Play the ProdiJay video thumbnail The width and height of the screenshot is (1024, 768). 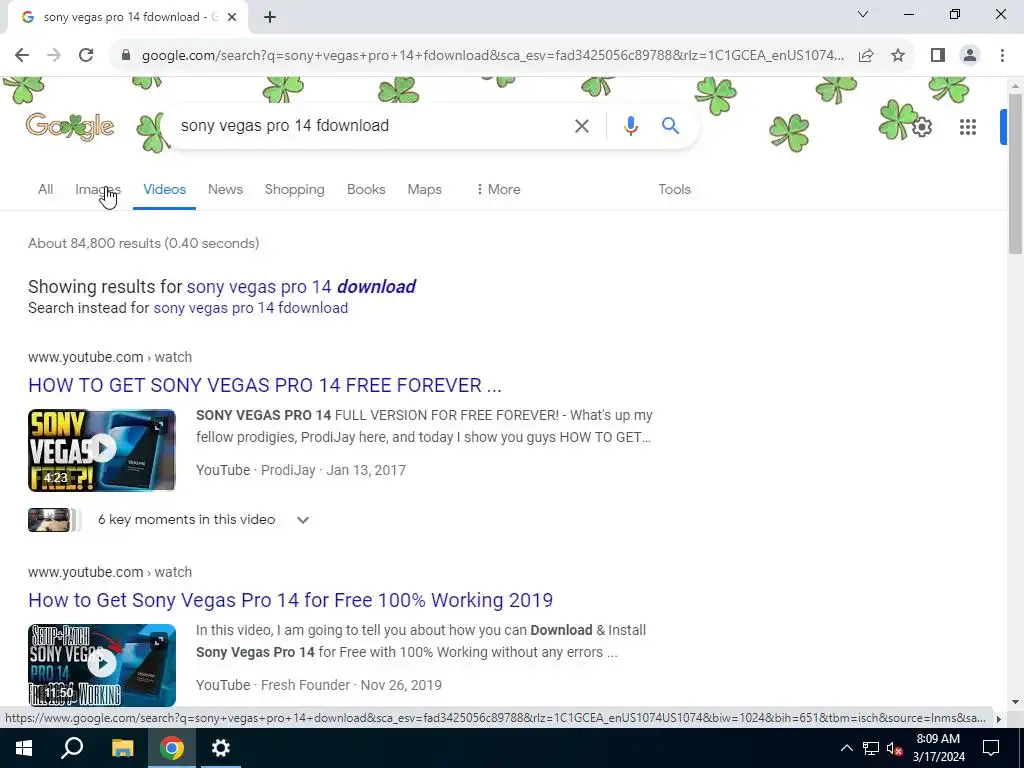(x=102, y=450)
